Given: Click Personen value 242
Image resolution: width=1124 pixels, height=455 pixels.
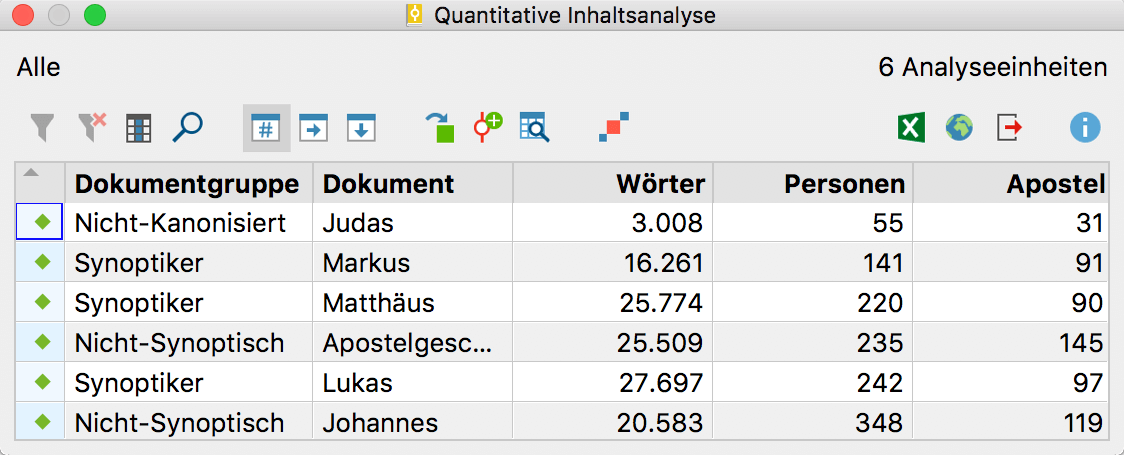Looking at the screenshot, I should (x=880, y=383).
